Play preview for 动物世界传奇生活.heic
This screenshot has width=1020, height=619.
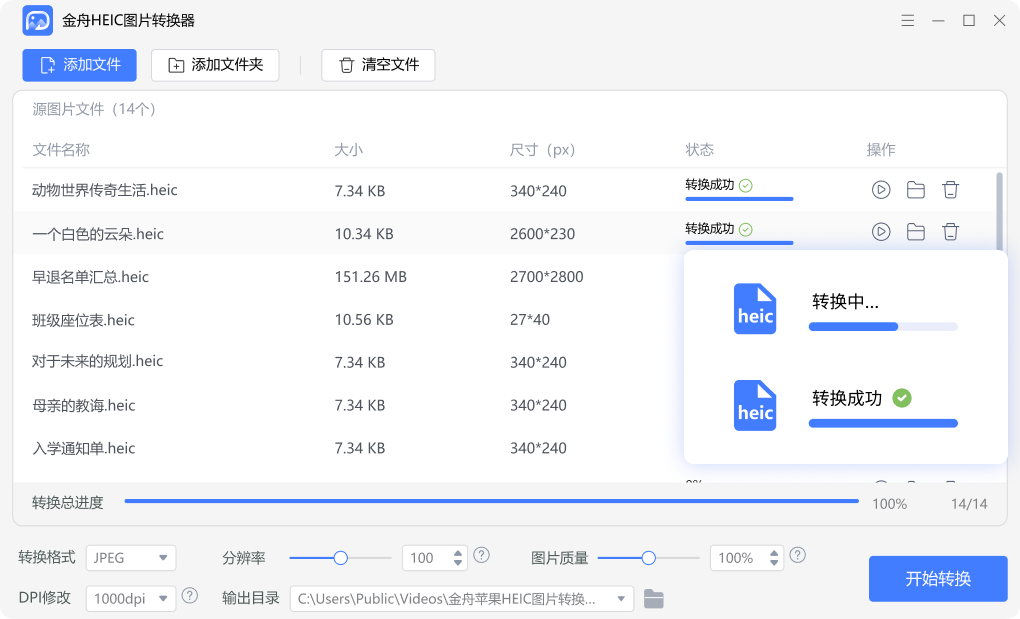[x=880, y=189]
